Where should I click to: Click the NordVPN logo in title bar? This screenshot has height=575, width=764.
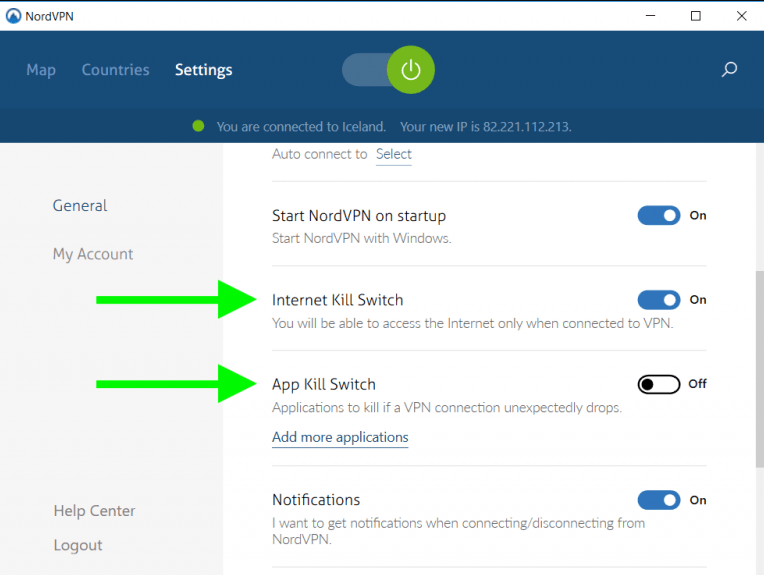13,15
